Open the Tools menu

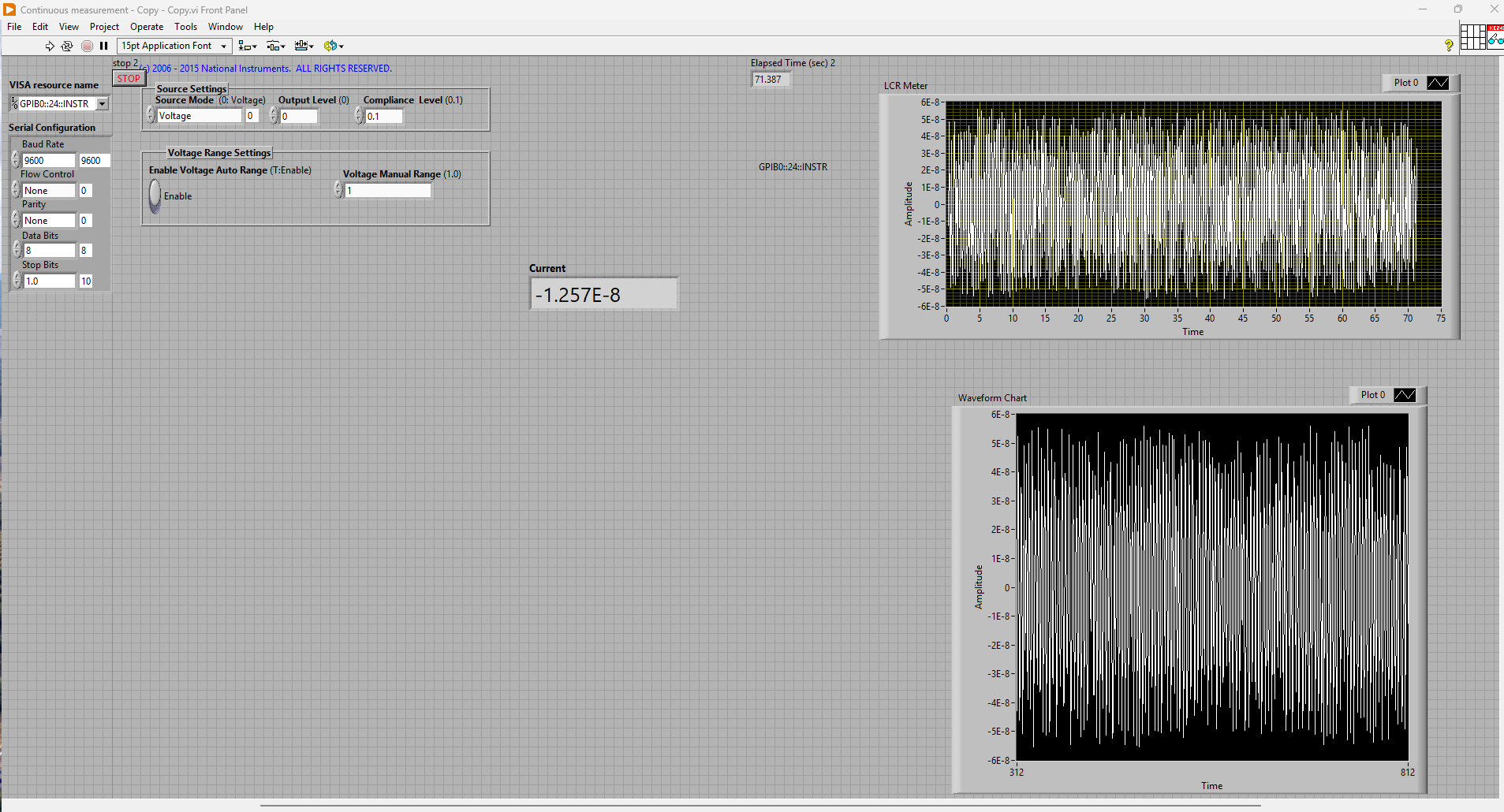pos(185,27)
